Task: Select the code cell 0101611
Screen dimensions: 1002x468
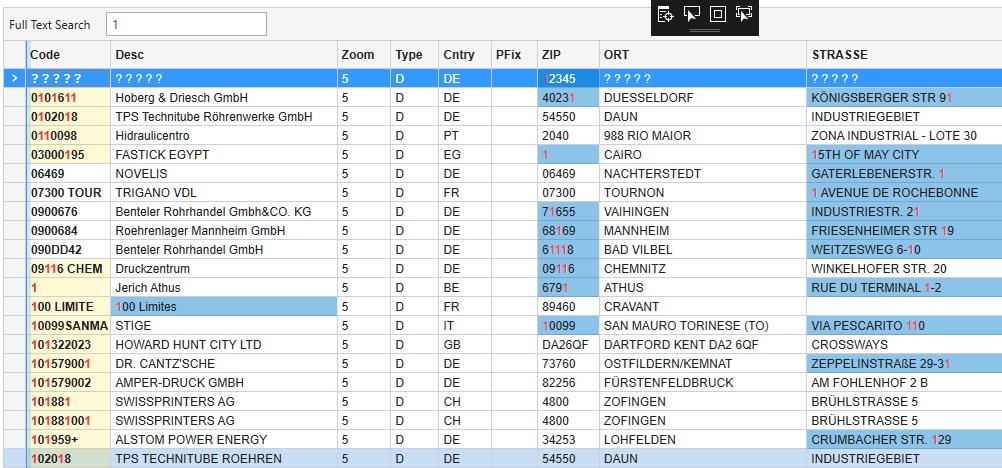Action: tap(68, 98)
